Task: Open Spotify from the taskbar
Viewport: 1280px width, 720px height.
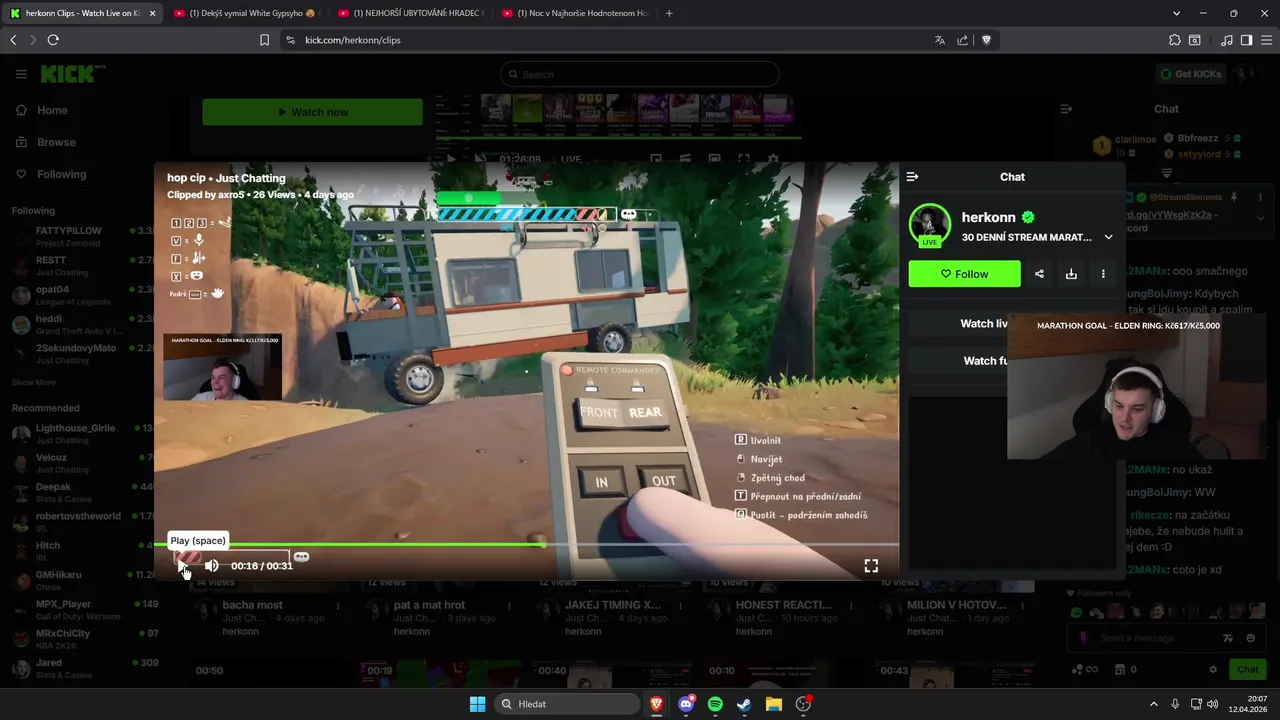Action: [715, 704]
